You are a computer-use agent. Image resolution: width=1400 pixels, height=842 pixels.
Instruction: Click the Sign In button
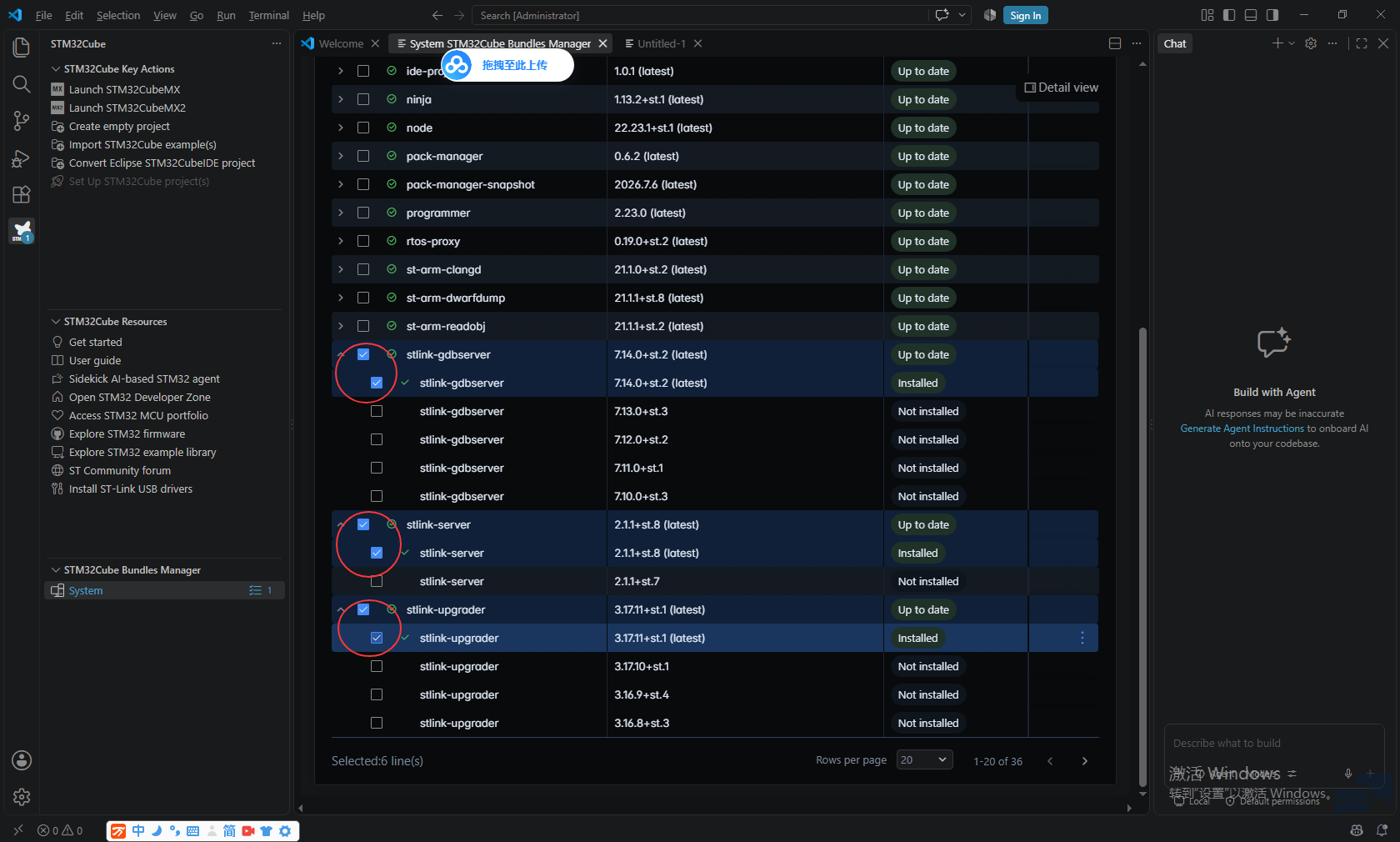[x=1025, y=15]
